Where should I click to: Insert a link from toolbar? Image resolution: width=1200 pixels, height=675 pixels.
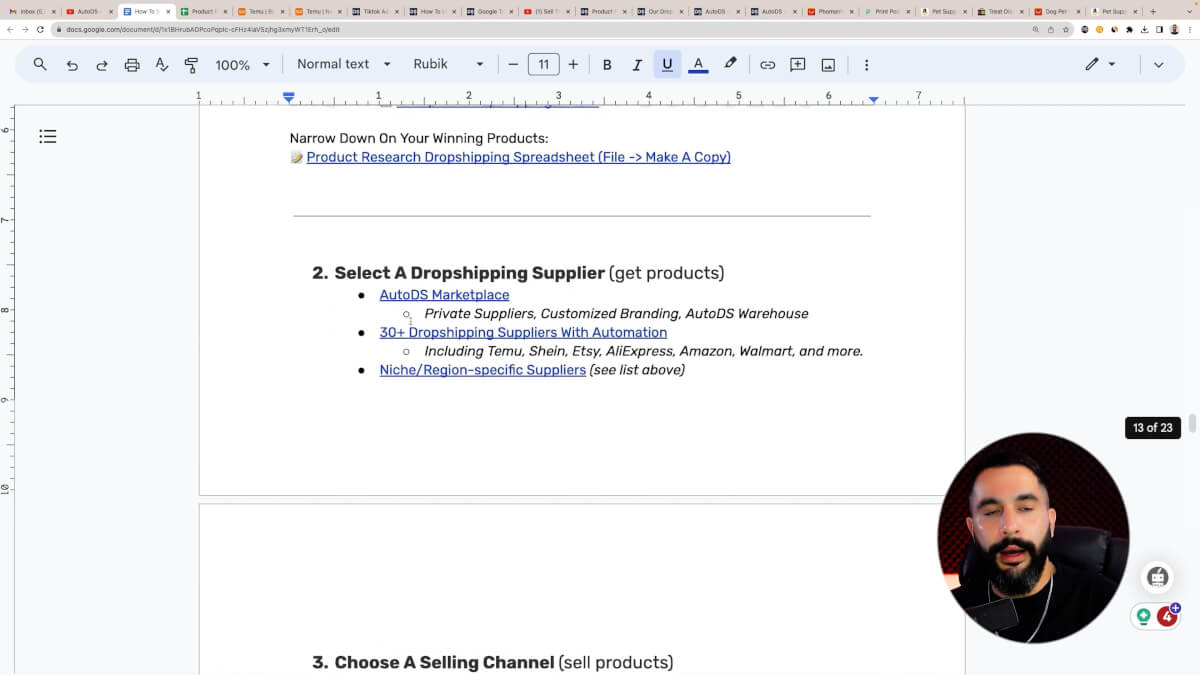pos(767,64)
